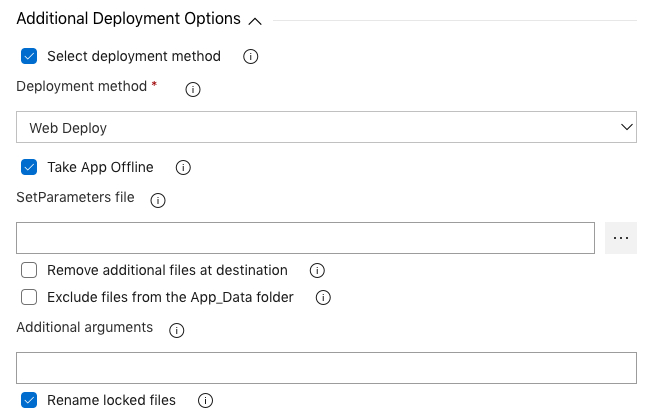The height and width of the screenshot is (417, 647).
Task: Browse for SetParameters file with ellipsis button
Action: tap(621, 238)
